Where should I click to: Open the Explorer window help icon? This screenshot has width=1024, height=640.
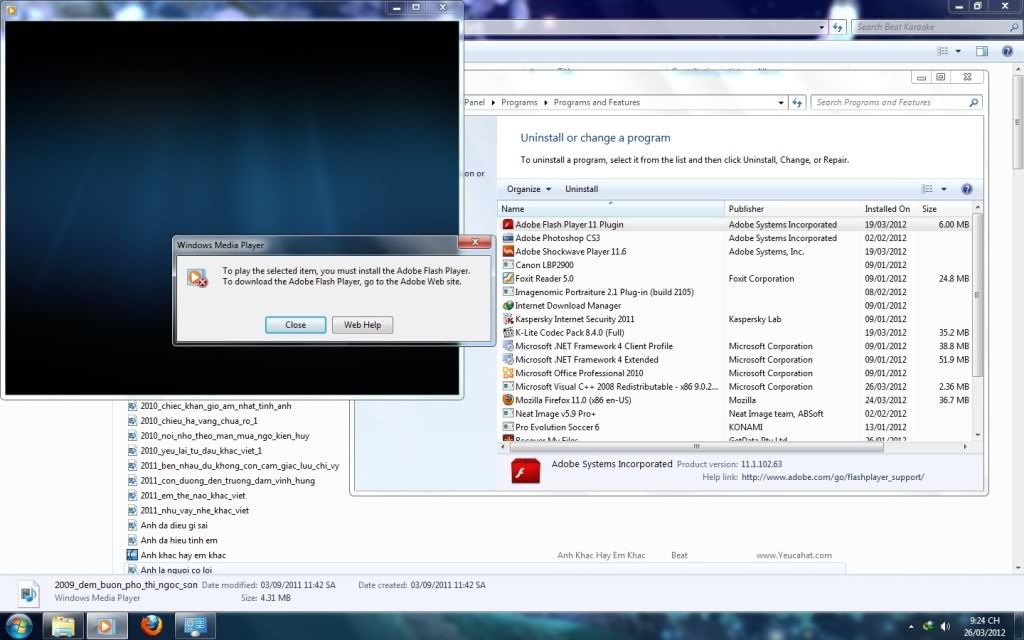coord(1007,51)
